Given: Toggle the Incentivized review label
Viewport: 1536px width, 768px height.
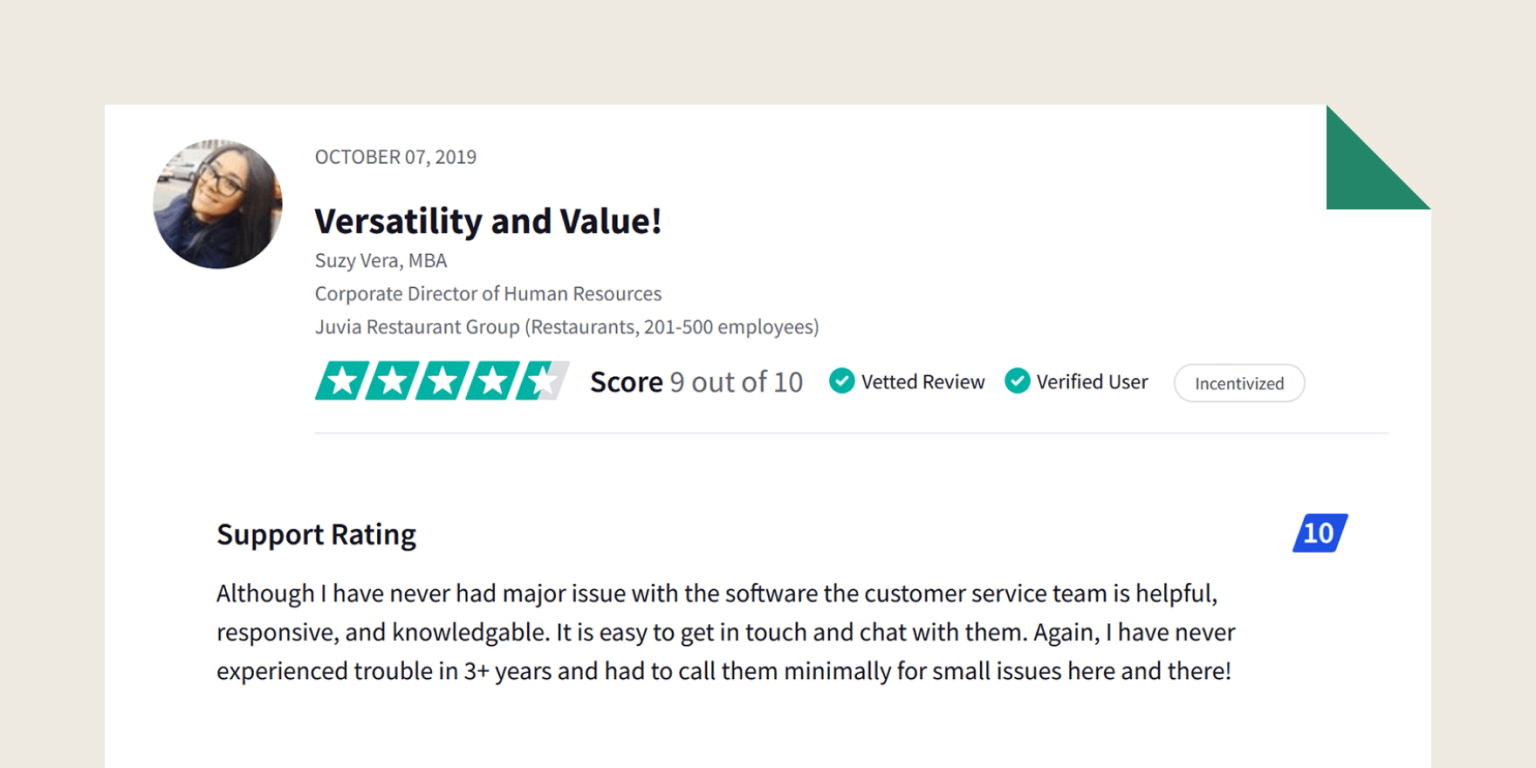Looking at the screenshot, I should 1239,383.
